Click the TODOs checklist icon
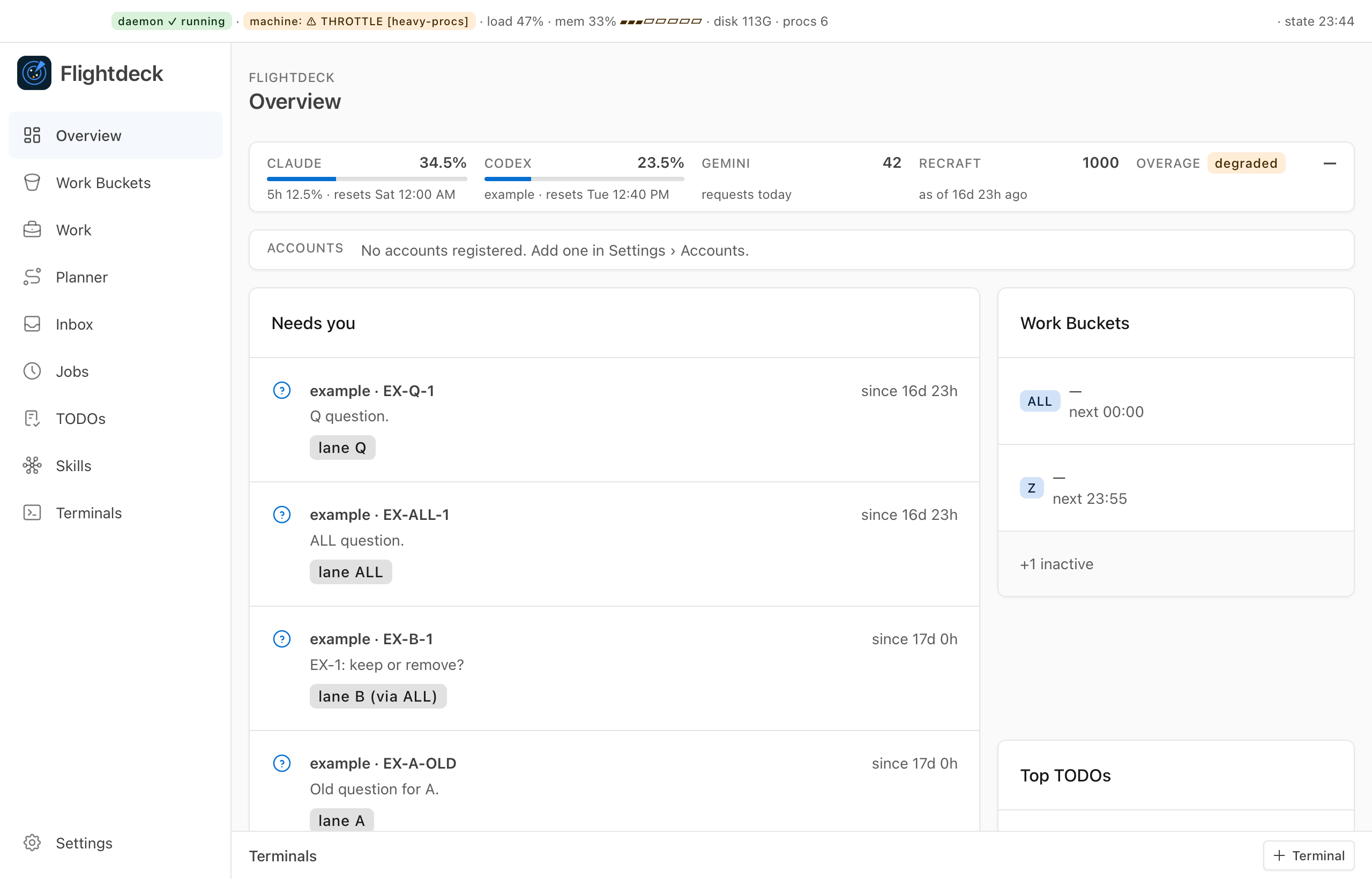 (32, 419)
